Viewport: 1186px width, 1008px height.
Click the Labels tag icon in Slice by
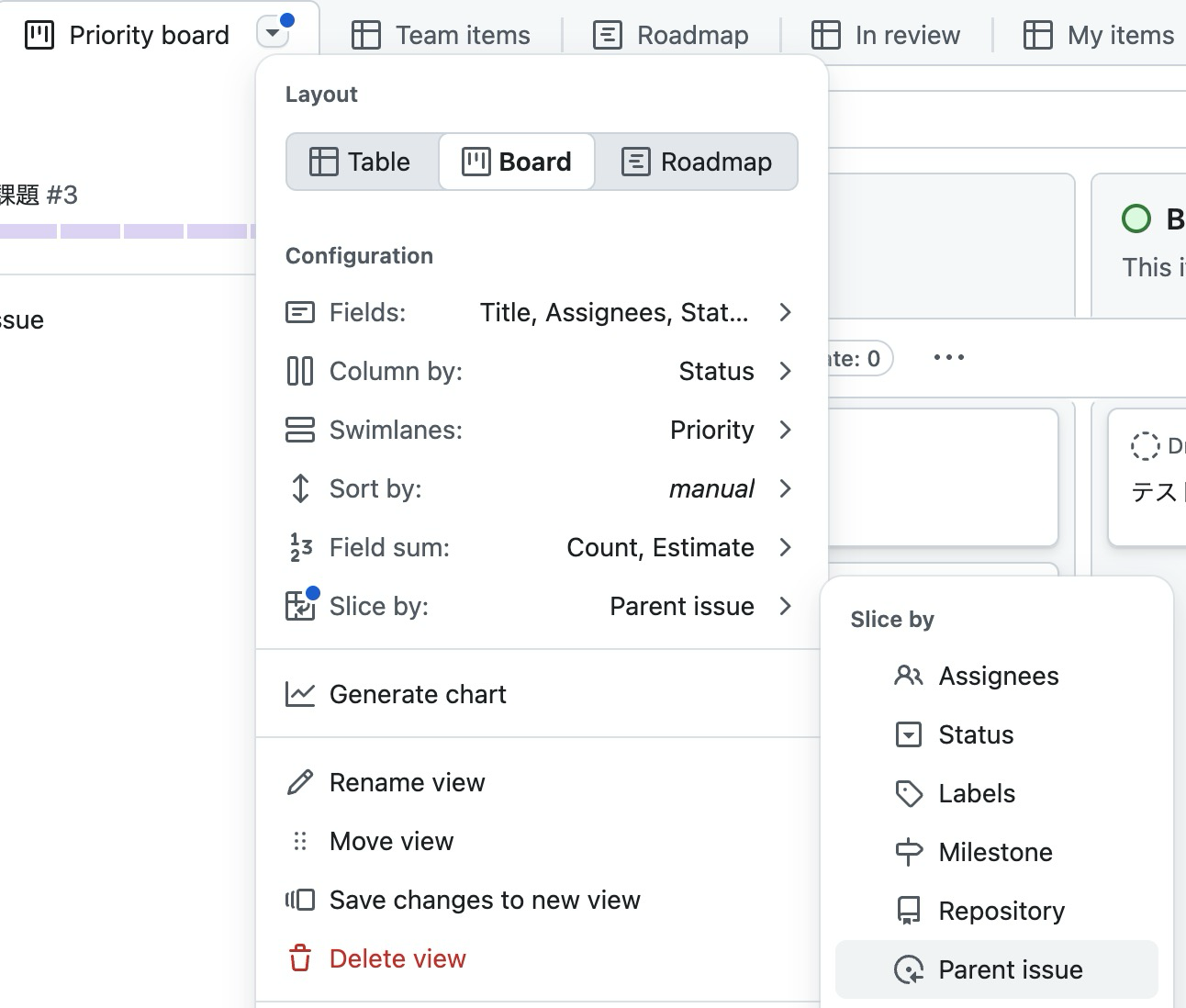[x=909, y=793]
